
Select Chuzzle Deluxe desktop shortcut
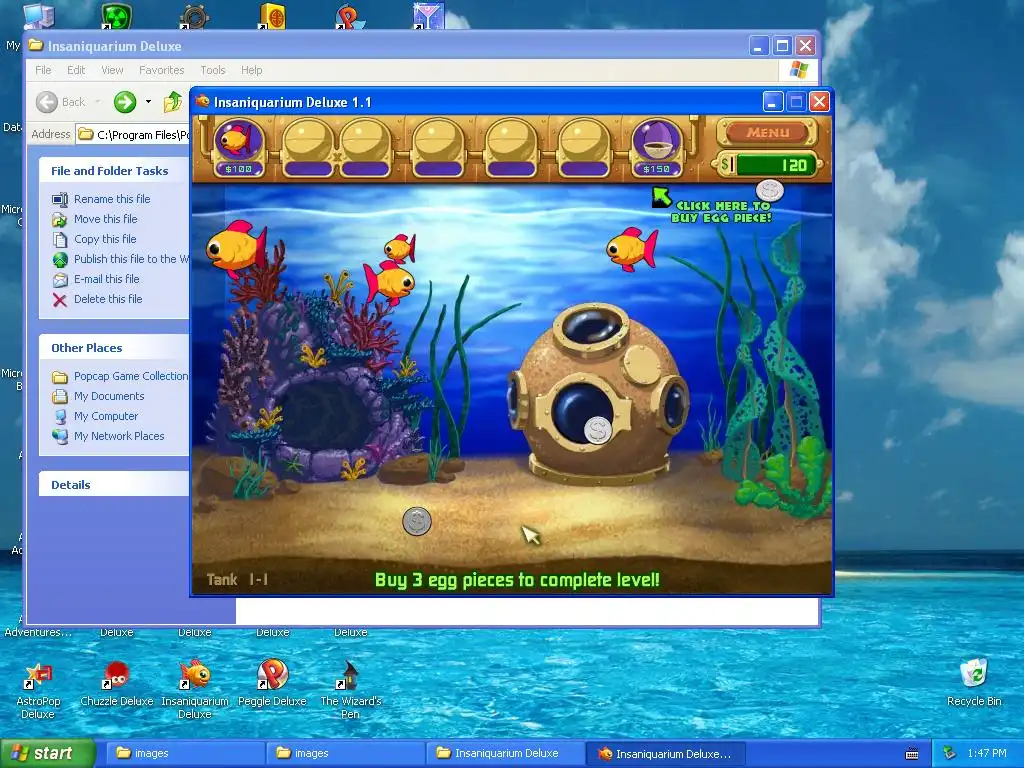[x=116, y=684]
